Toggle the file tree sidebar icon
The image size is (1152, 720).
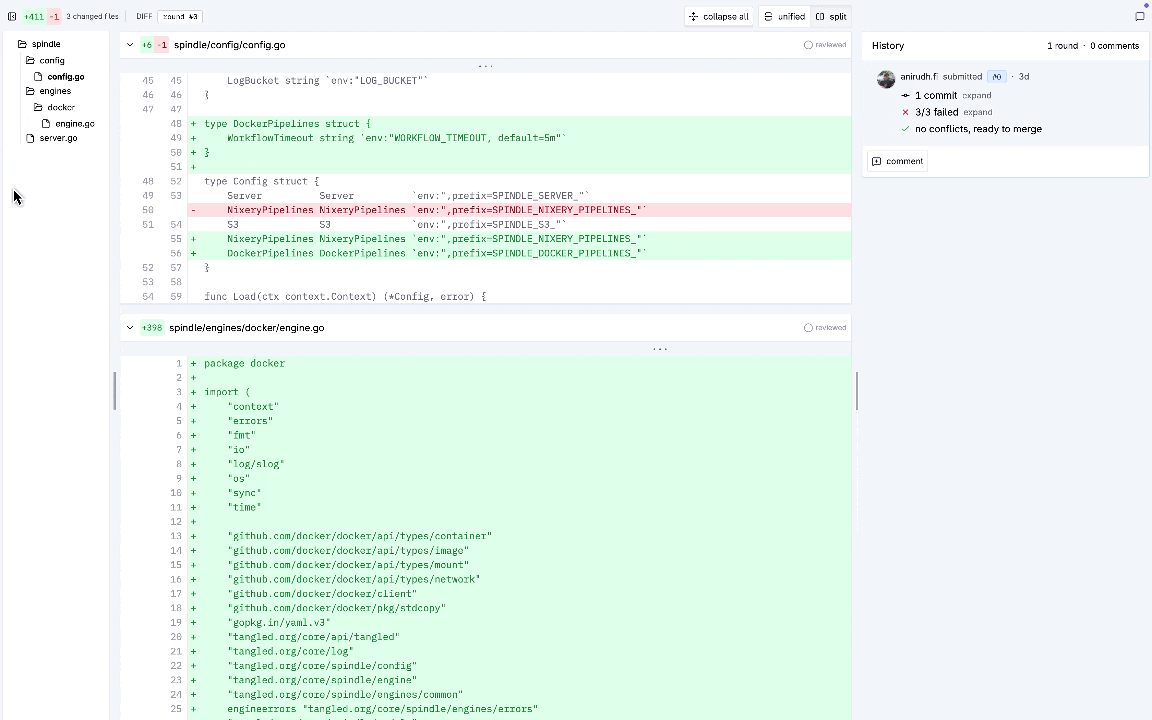[12, 16]
